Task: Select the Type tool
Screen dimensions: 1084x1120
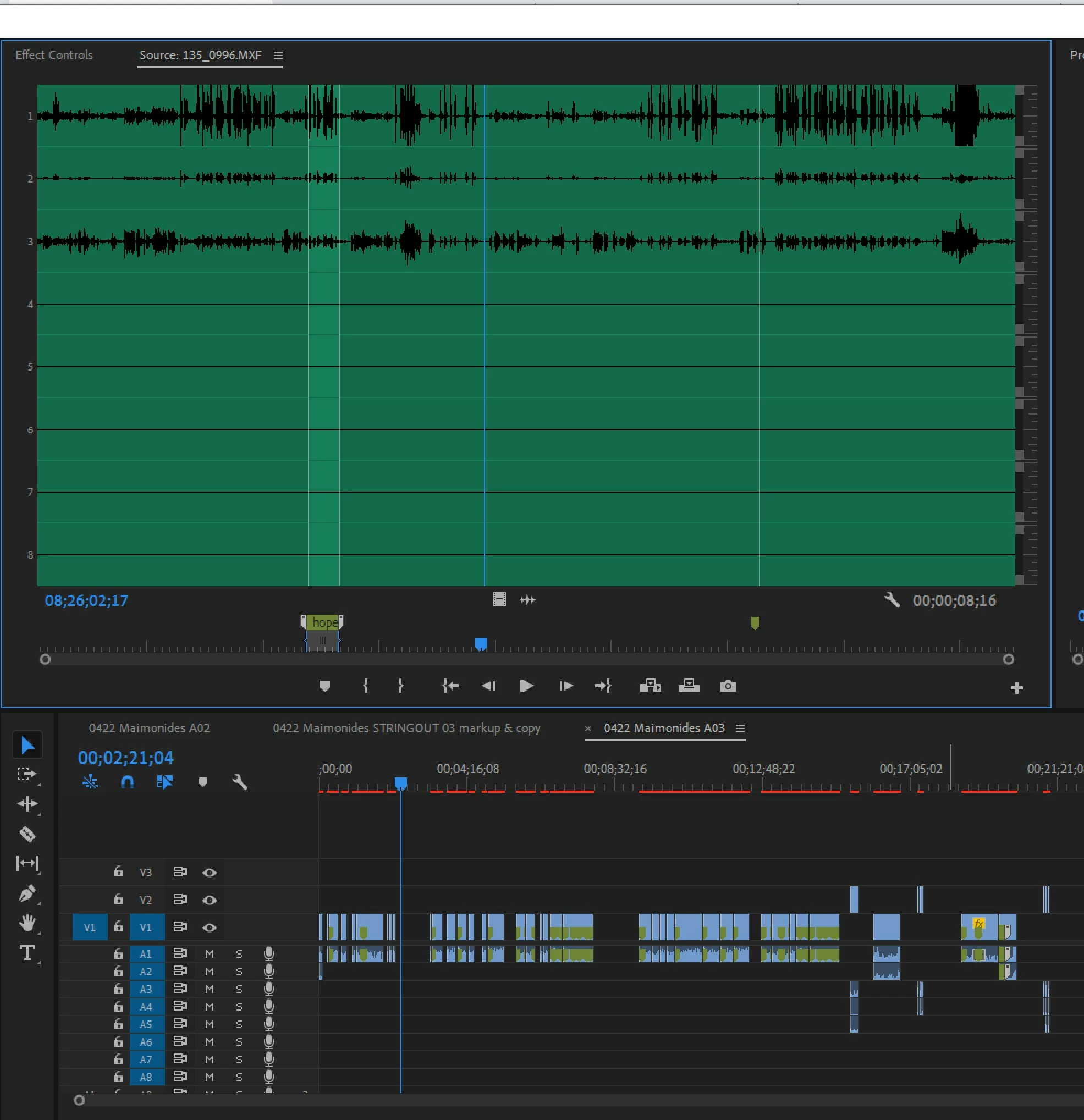Action: point(27,952)
